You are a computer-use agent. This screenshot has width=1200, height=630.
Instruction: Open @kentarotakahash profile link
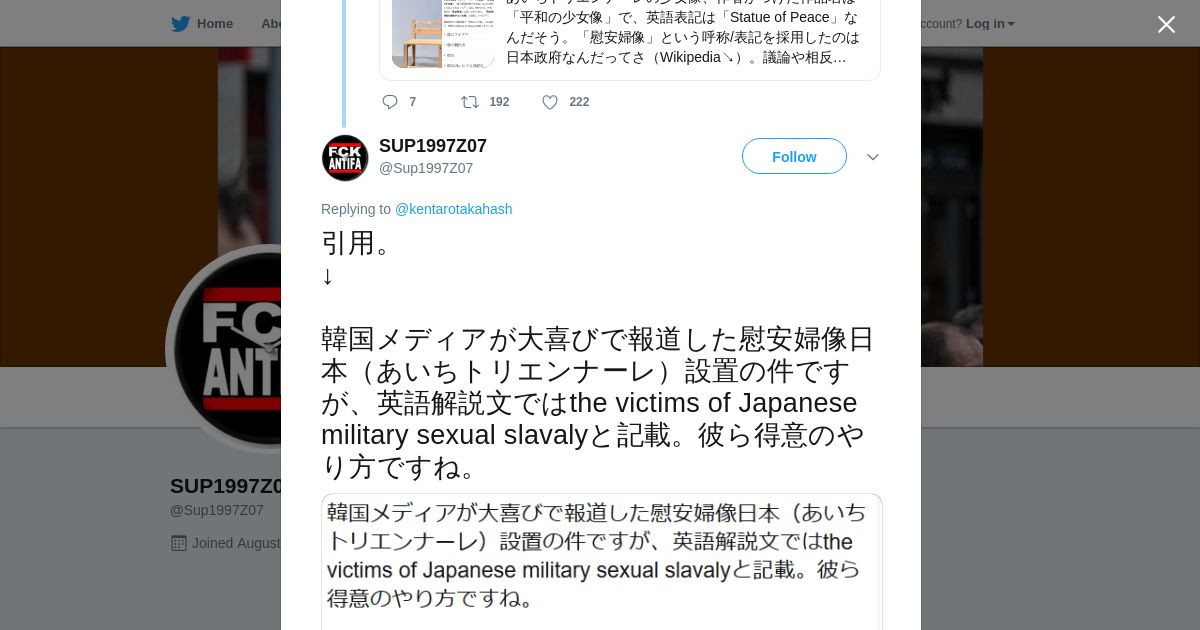coord(454,209)
